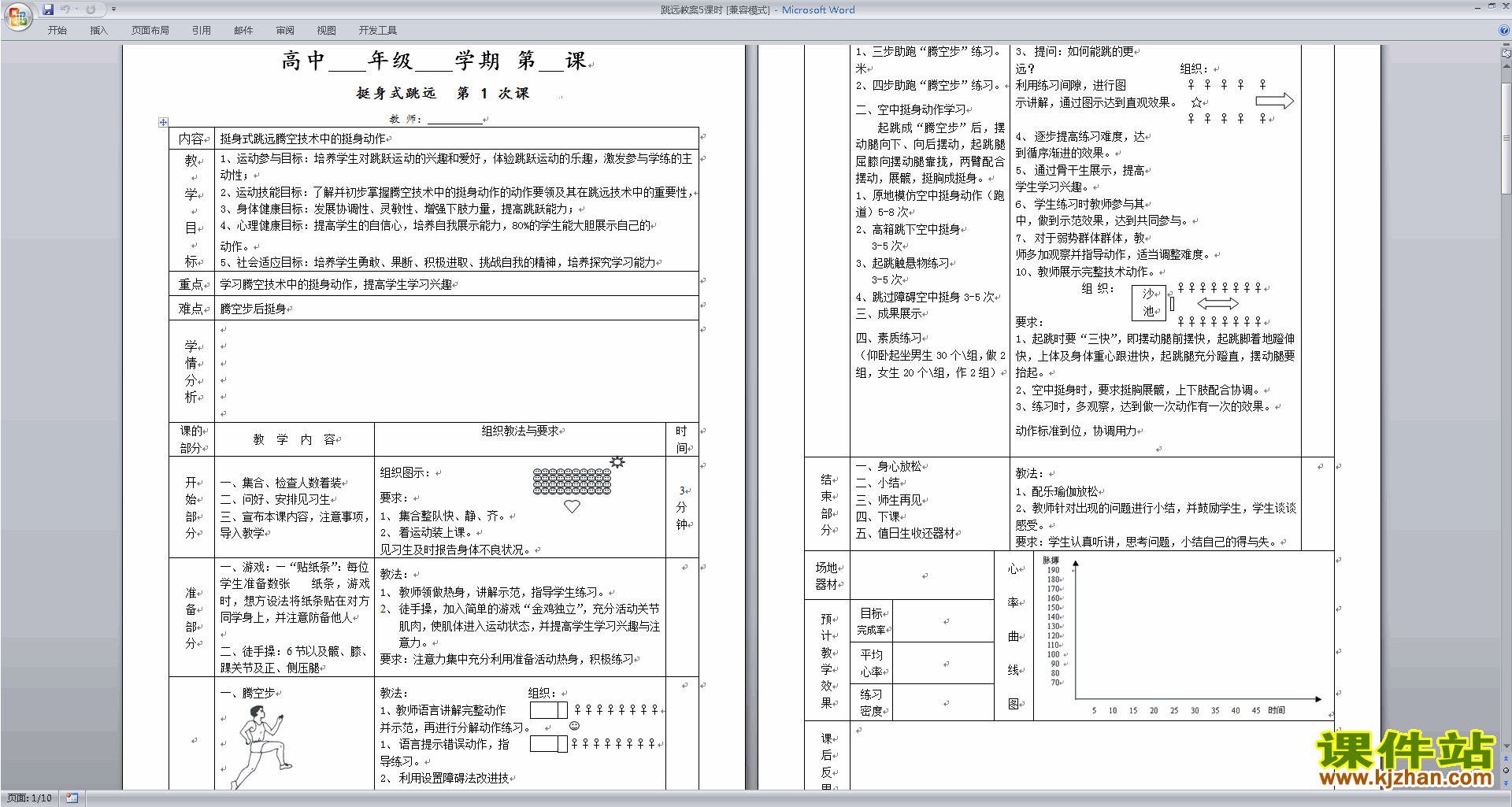Save the document from Quick Access Toolbar
Image resolution: width=1512 pixels, height=807 pixels.
click(x=48, y=9)
